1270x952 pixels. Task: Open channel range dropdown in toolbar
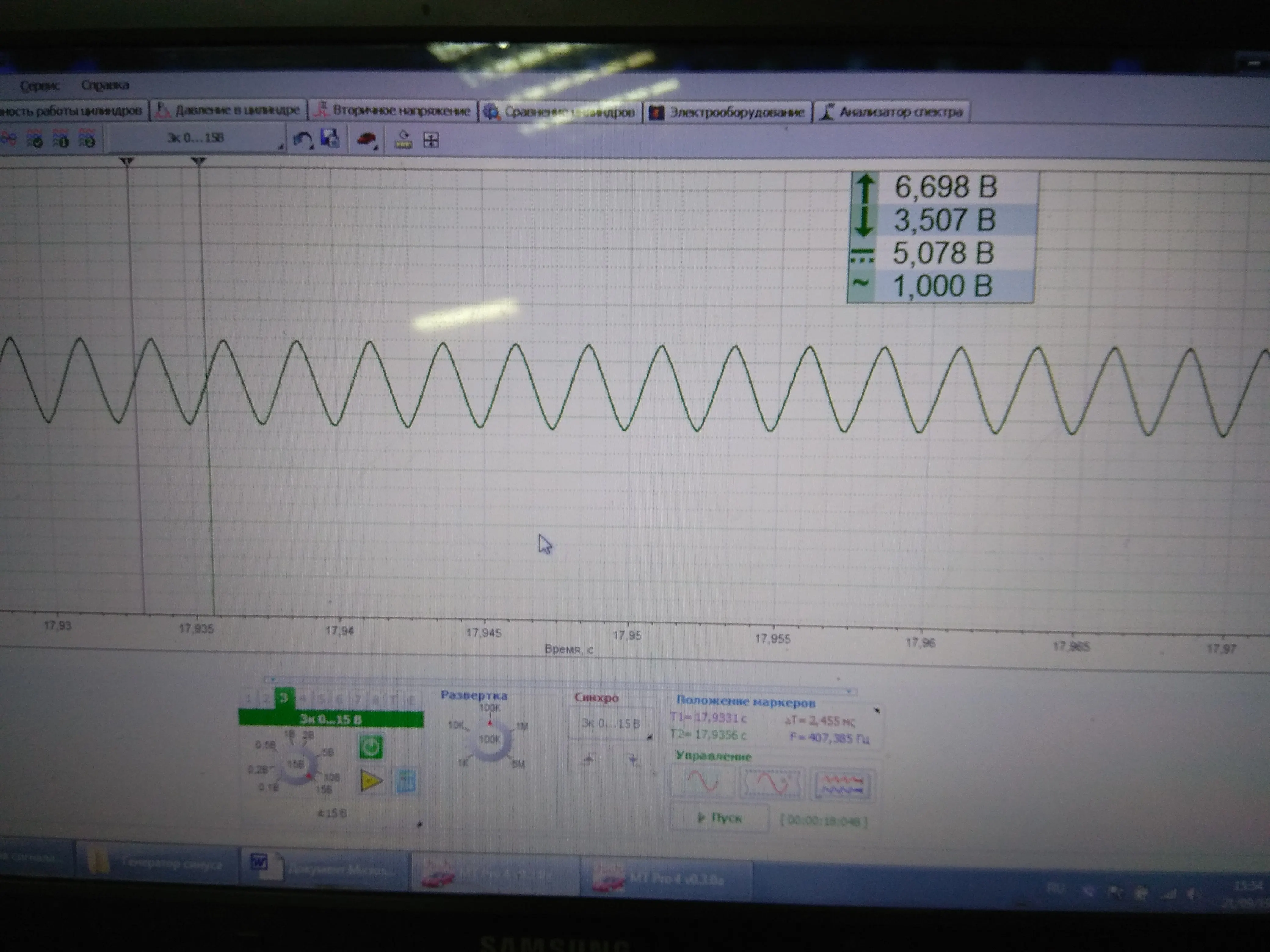click(196, 138)
